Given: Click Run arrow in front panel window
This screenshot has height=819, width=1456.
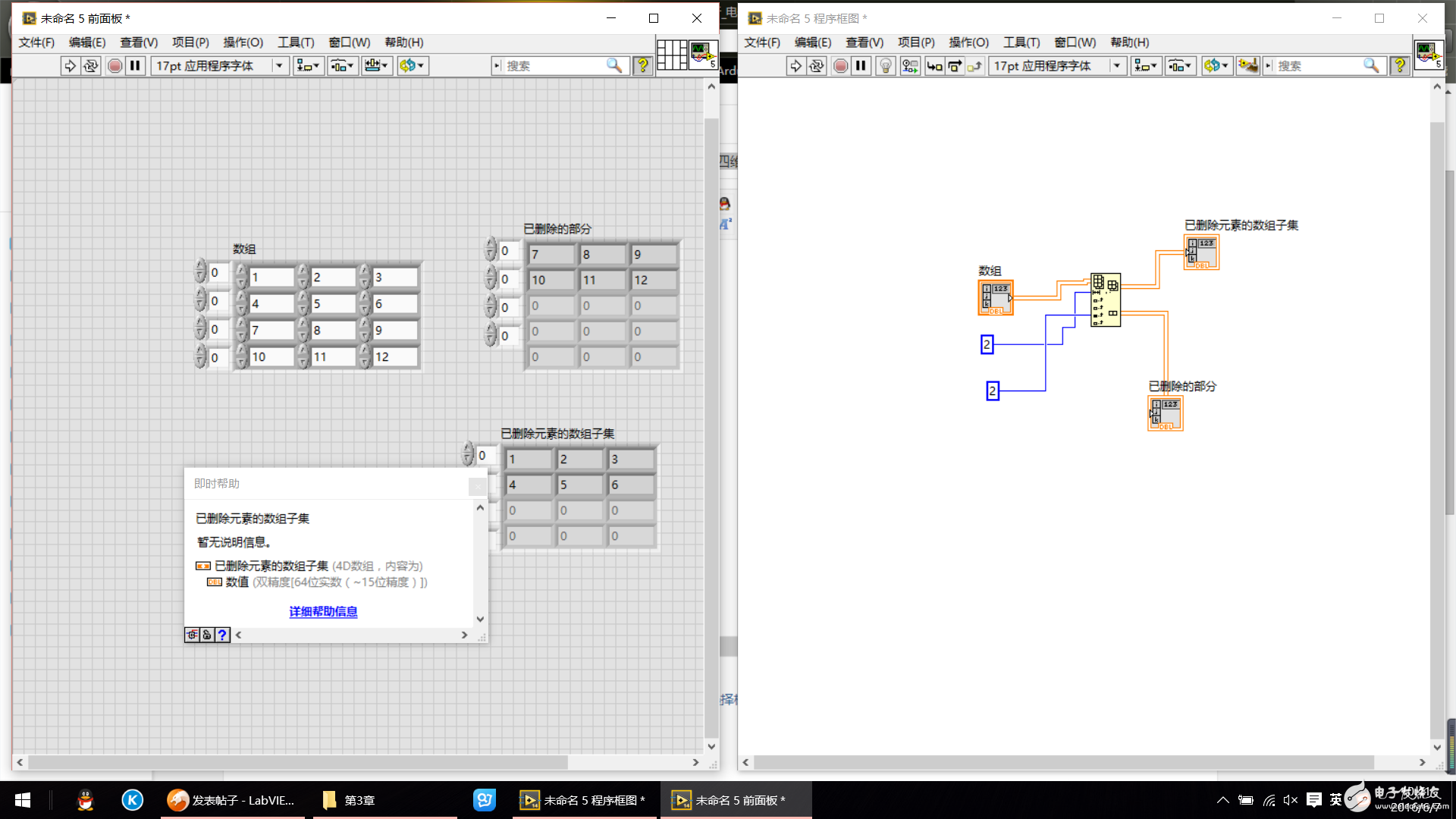Looking at the screenshot, I should [70, 66].
